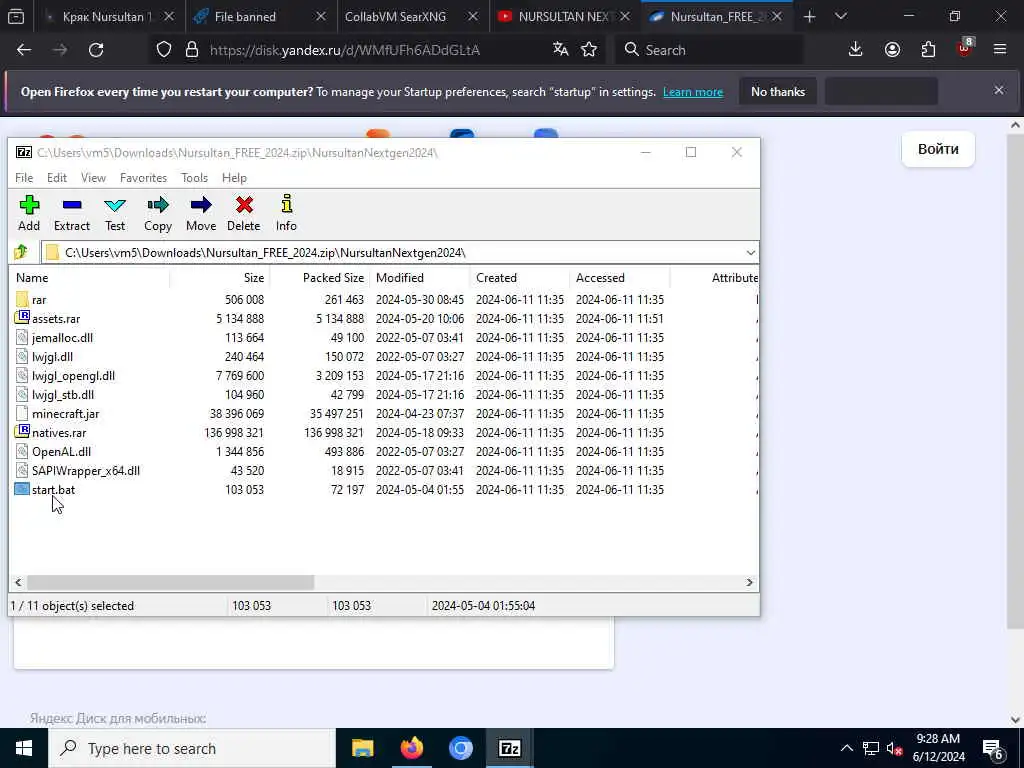Open the Tools menu in 7-Zip
This screenshot has width=1024, height=768.
tap(195, 178)
